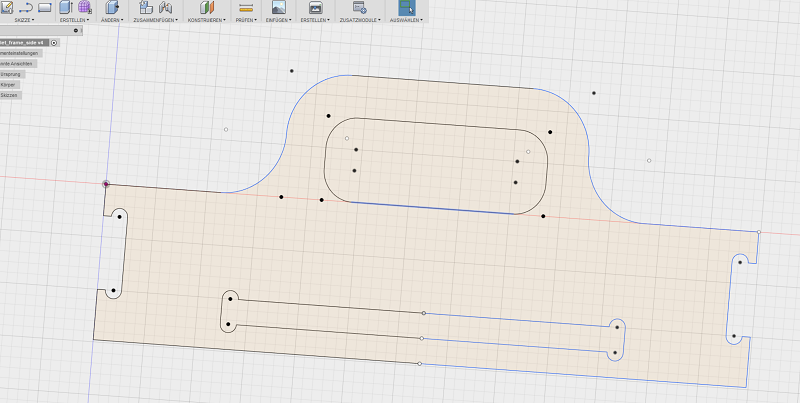Image resolution: width=800 pixels, height=403 pixels.
Task: Select the sketch Line arc tool icon
Action: tap(27, 7)
